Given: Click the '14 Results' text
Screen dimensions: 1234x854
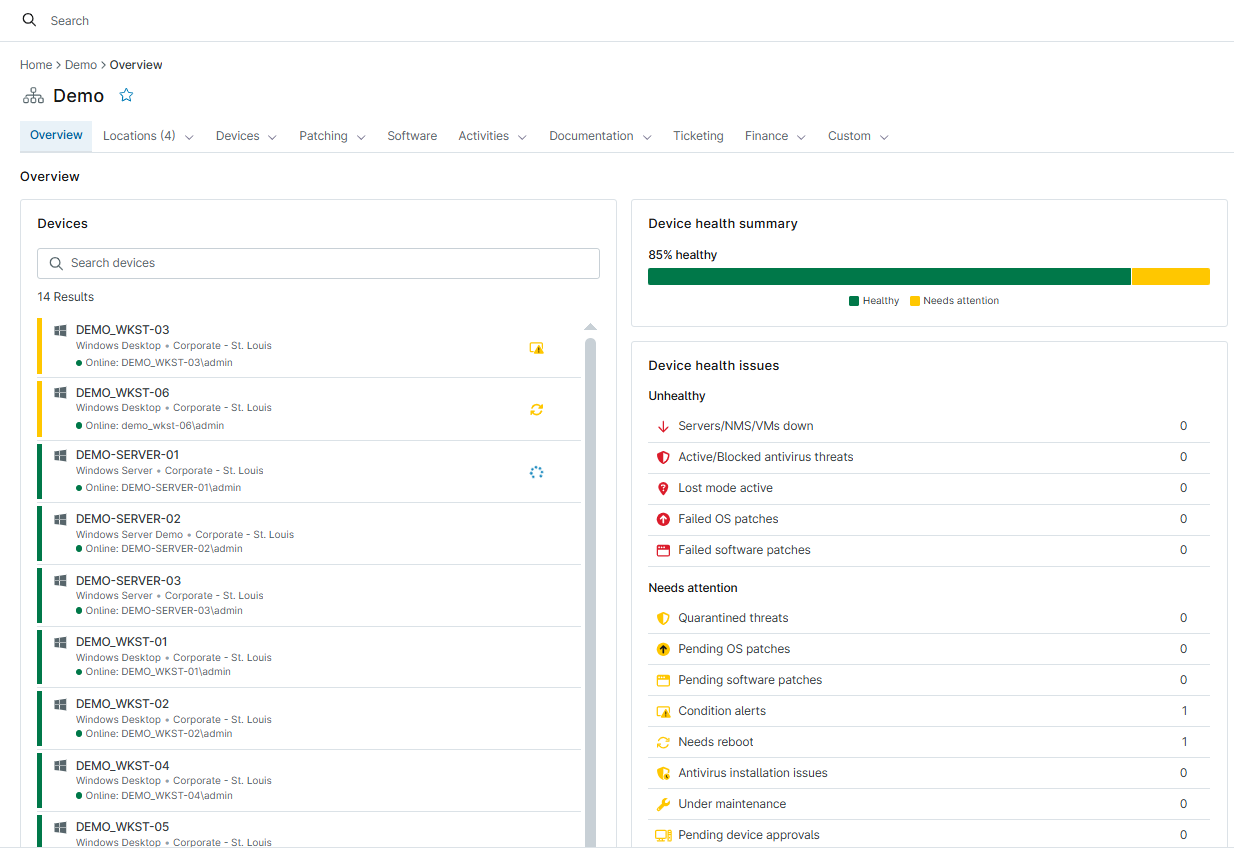Looking at the screenshot, I should coord(66,297).
